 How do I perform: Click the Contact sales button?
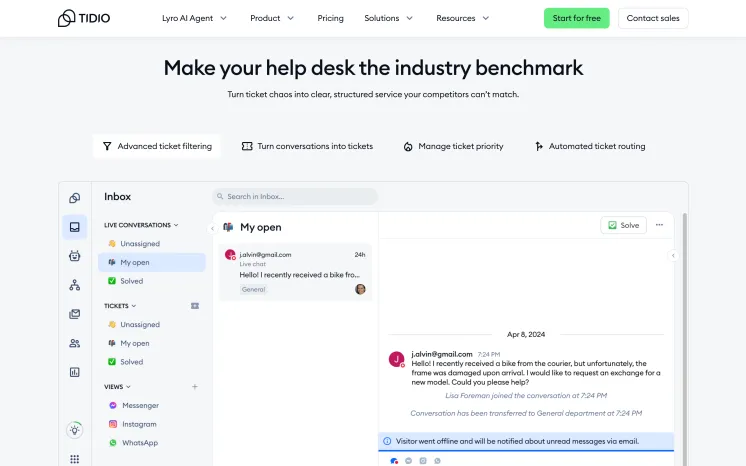click(653, 18)
